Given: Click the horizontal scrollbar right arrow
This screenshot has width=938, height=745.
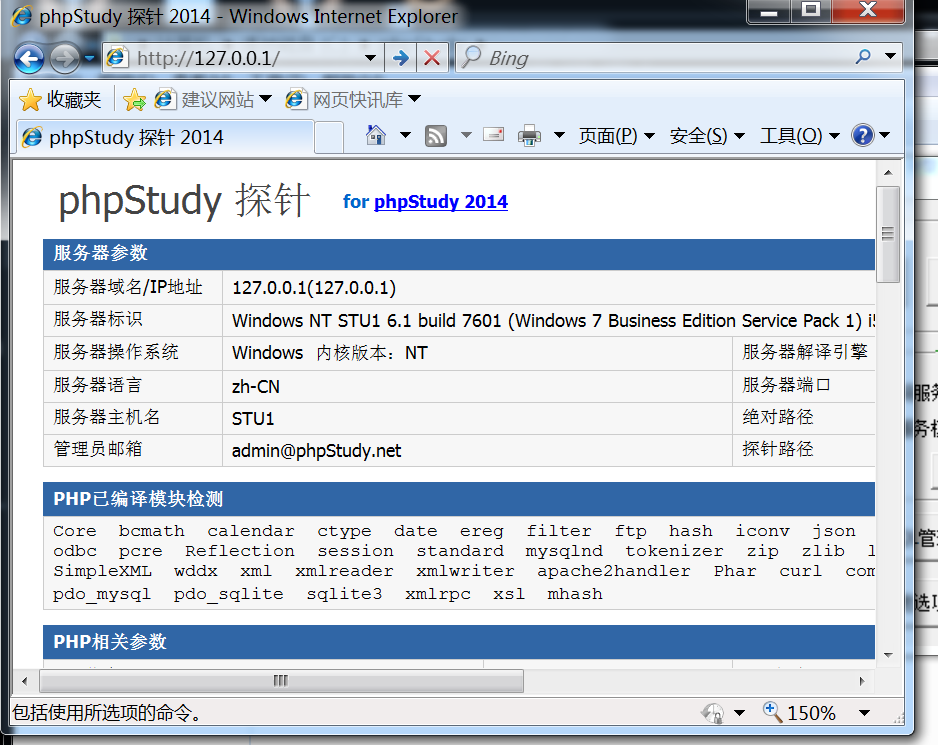Looking at the screenshot, I should 862,681.
